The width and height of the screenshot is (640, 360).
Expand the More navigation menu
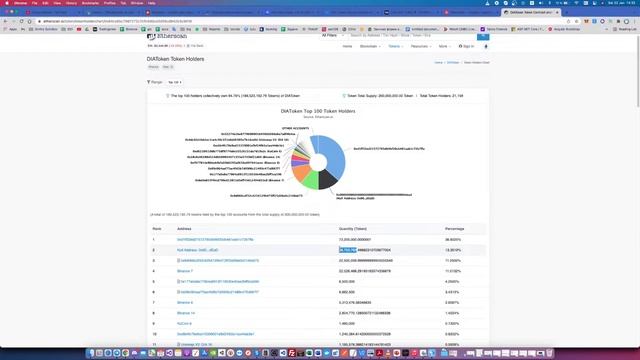click(444, 47)
